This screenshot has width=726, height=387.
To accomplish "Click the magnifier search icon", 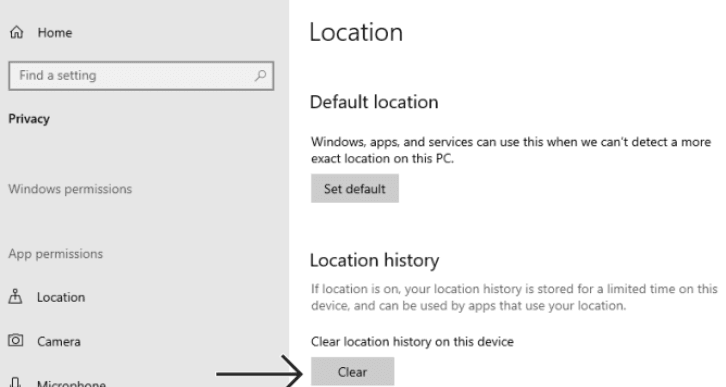I will 261,75.
